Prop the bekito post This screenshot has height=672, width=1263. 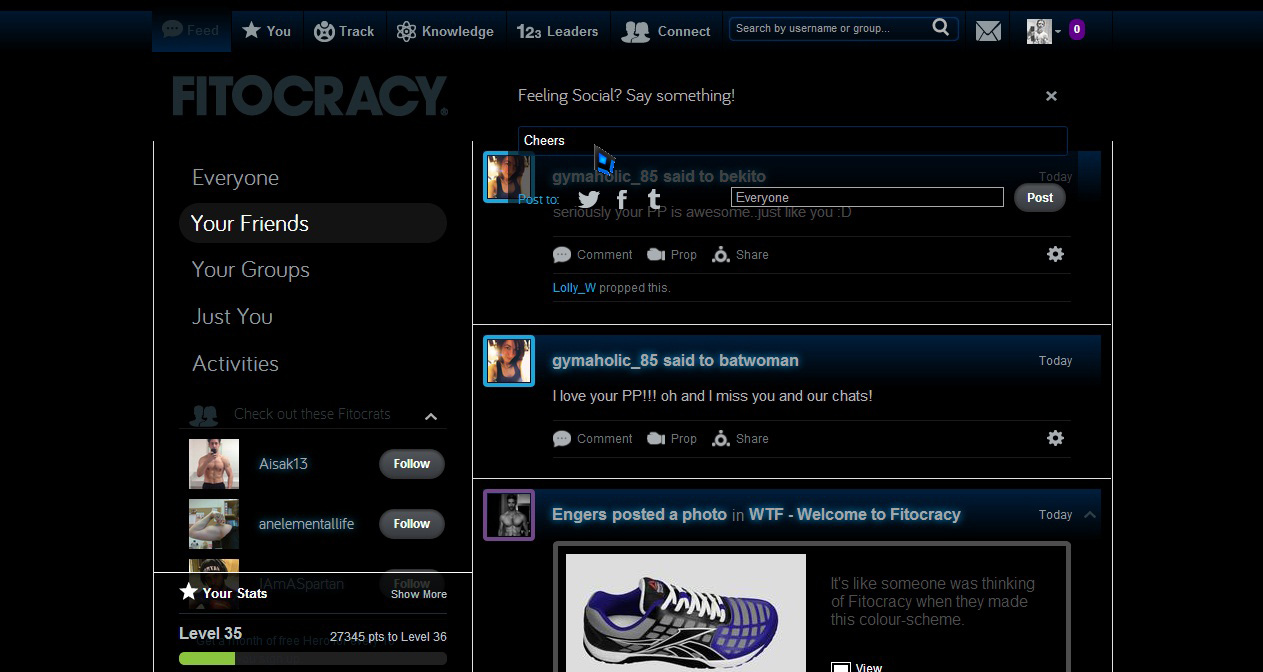tap(672, 255)
